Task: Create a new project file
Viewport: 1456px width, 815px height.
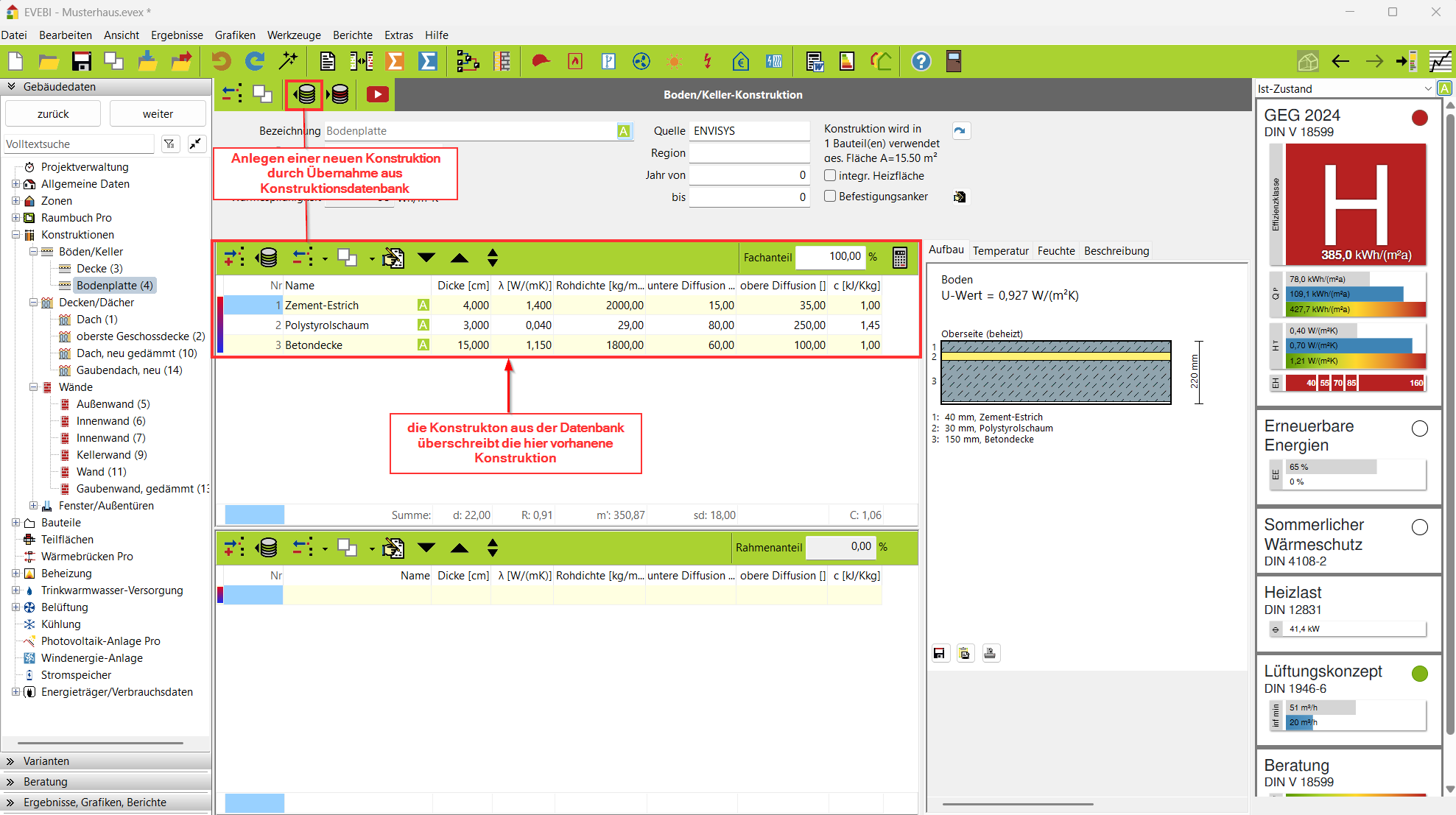Action: tap(15, 62)
